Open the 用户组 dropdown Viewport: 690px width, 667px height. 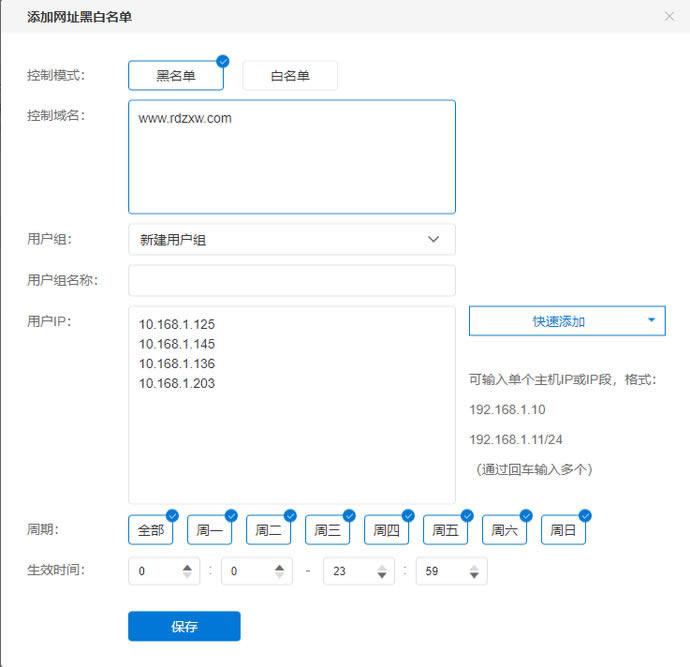291,240
